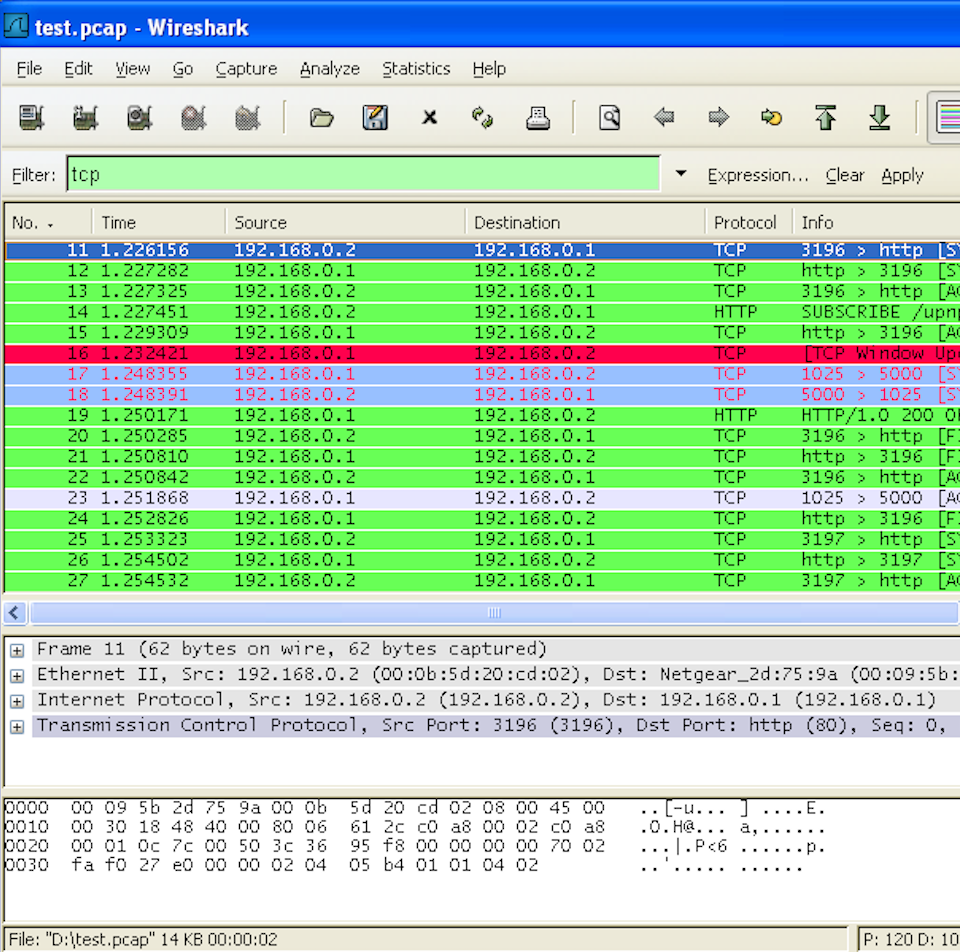Click the Print packets icon
Screen dimensions: 960x952
click(x=538, y=118)
